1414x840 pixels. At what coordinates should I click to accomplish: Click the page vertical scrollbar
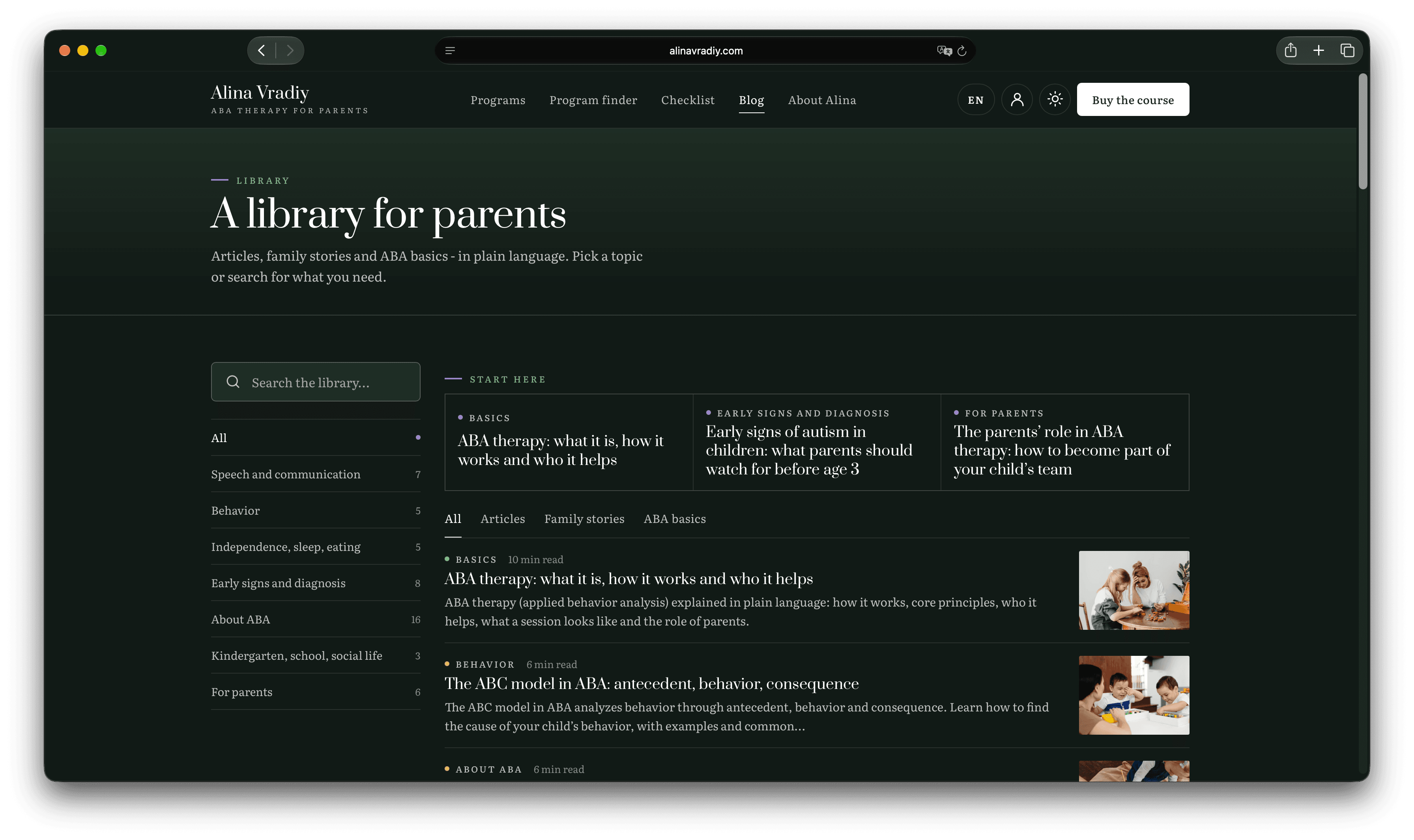(1363, 131)
